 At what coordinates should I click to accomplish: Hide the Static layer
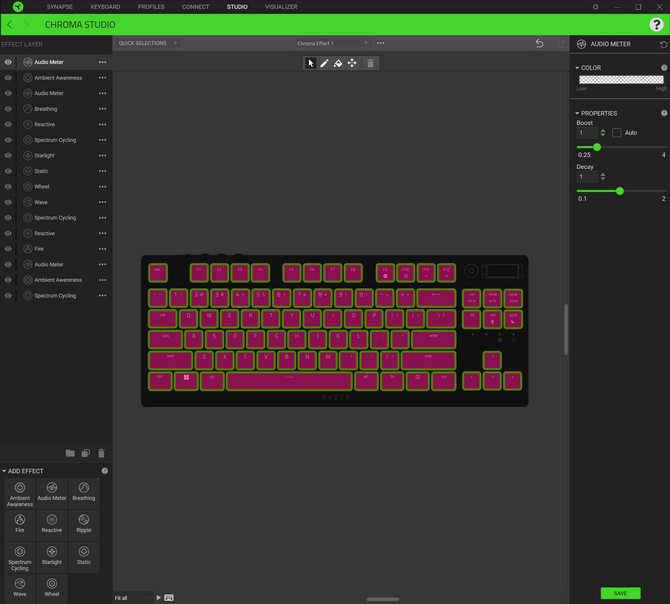pos(8,171)
